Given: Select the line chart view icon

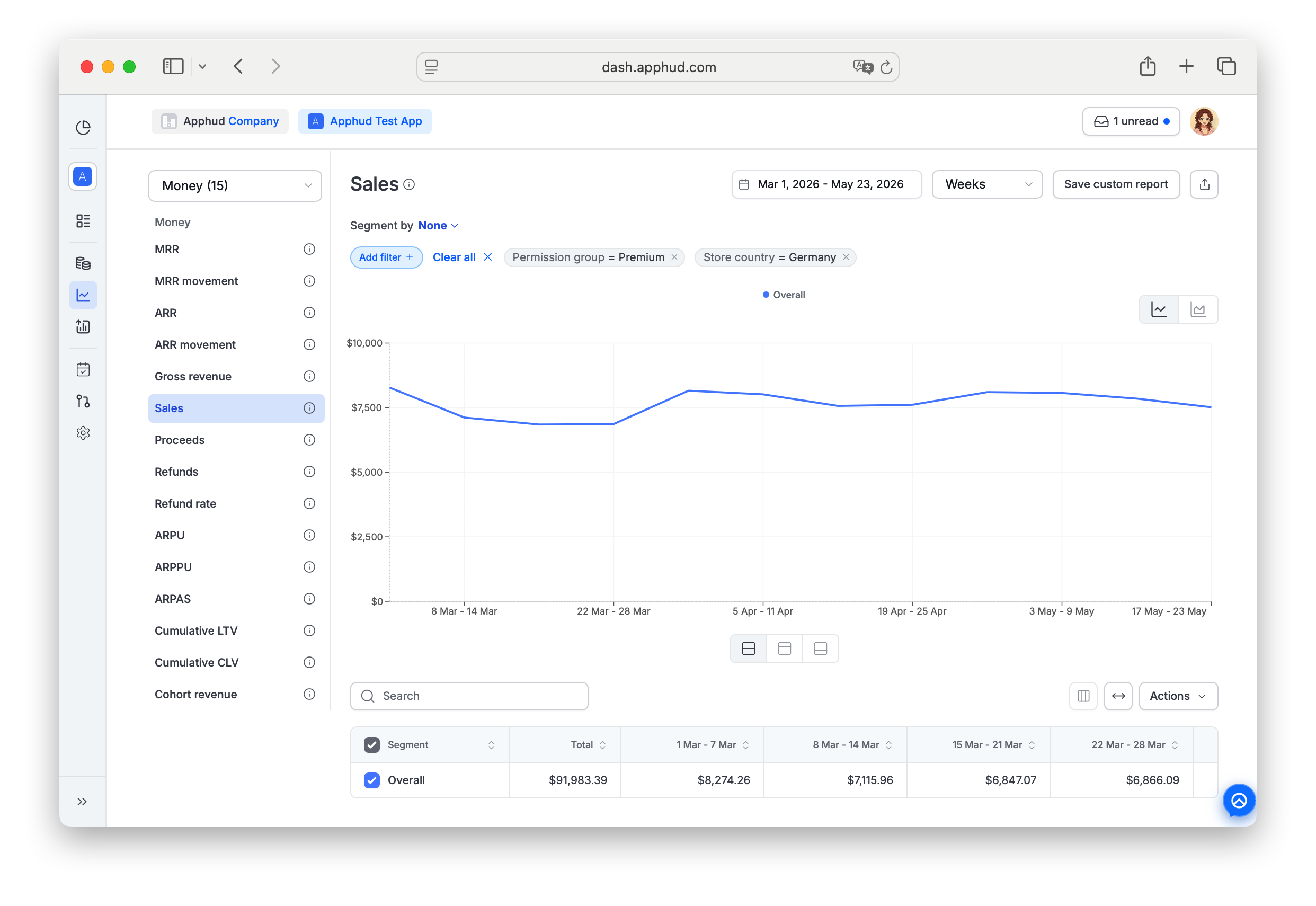Looking at the screenshot, I should 1159,309.
